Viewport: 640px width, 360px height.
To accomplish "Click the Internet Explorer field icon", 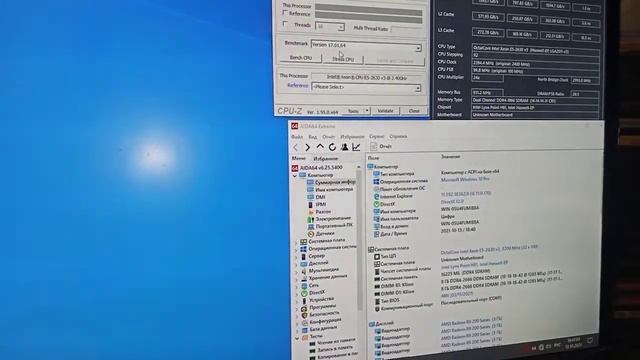I will point(376,196).
